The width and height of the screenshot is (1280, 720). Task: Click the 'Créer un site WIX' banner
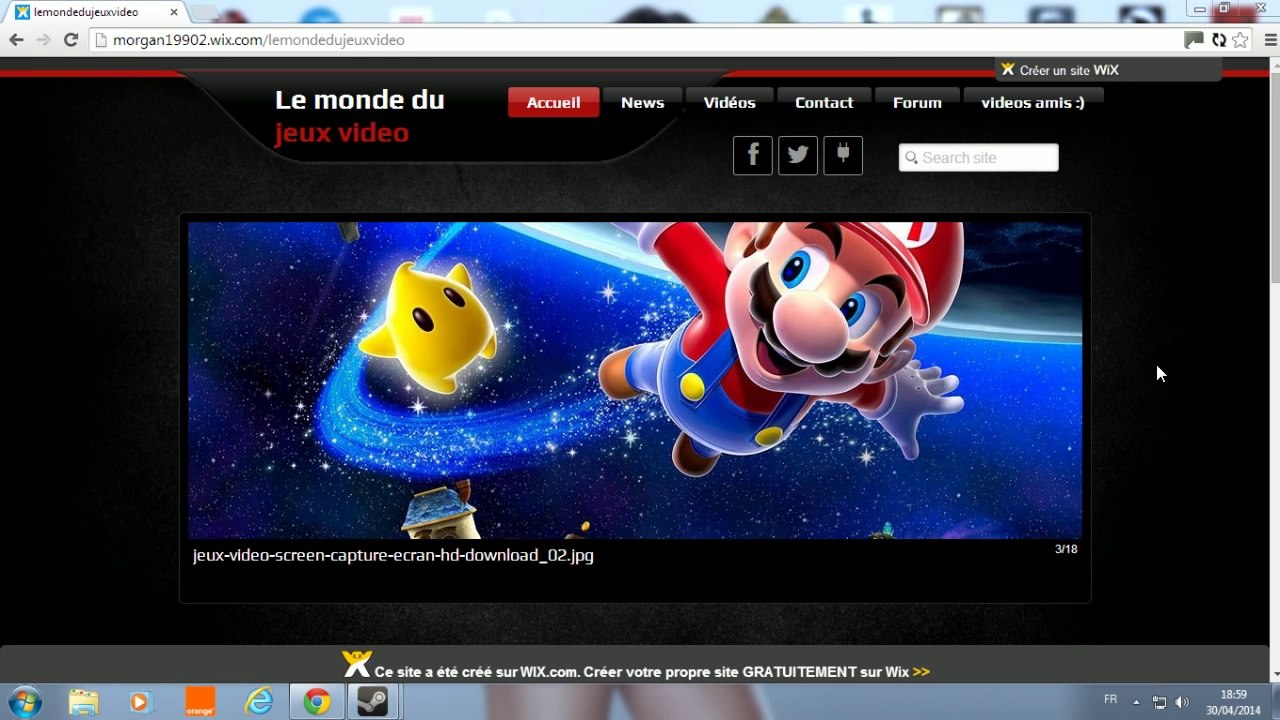point(1108,70)
